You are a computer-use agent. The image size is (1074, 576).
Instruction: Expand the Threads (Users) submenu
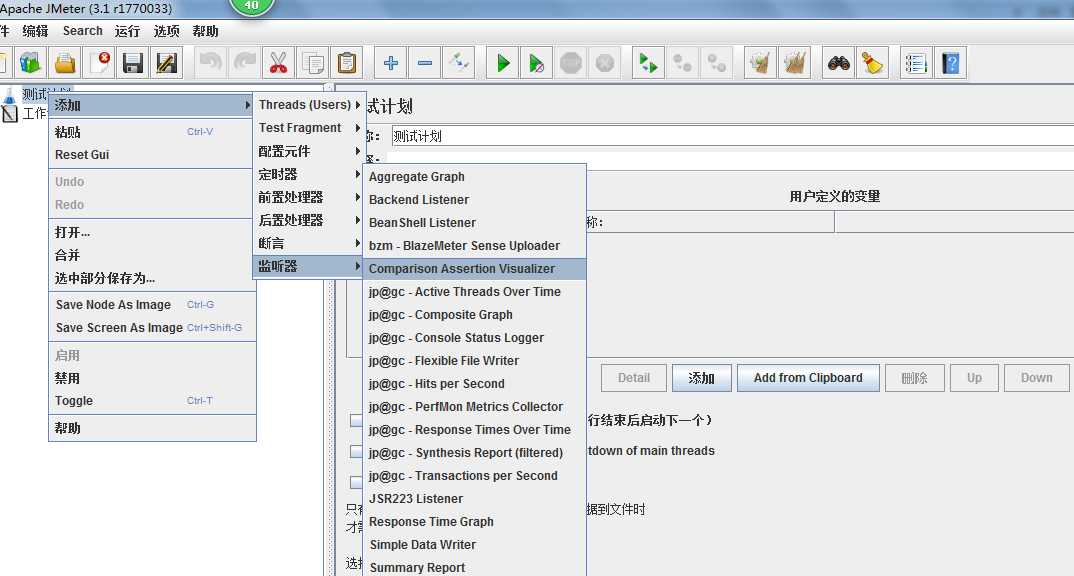308,105
